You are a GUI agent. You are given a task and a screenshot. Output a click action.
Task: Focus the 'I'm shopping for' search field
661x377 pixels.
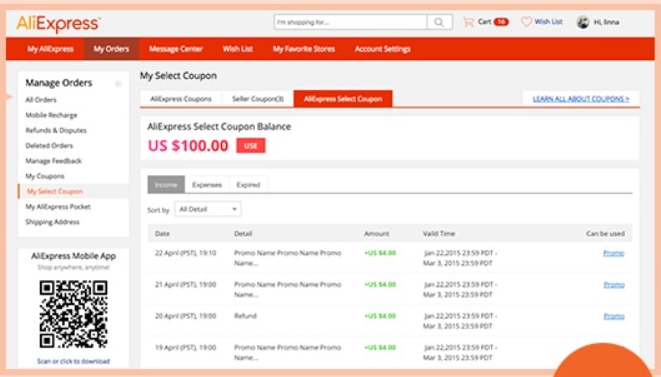(x=350, y=22)
